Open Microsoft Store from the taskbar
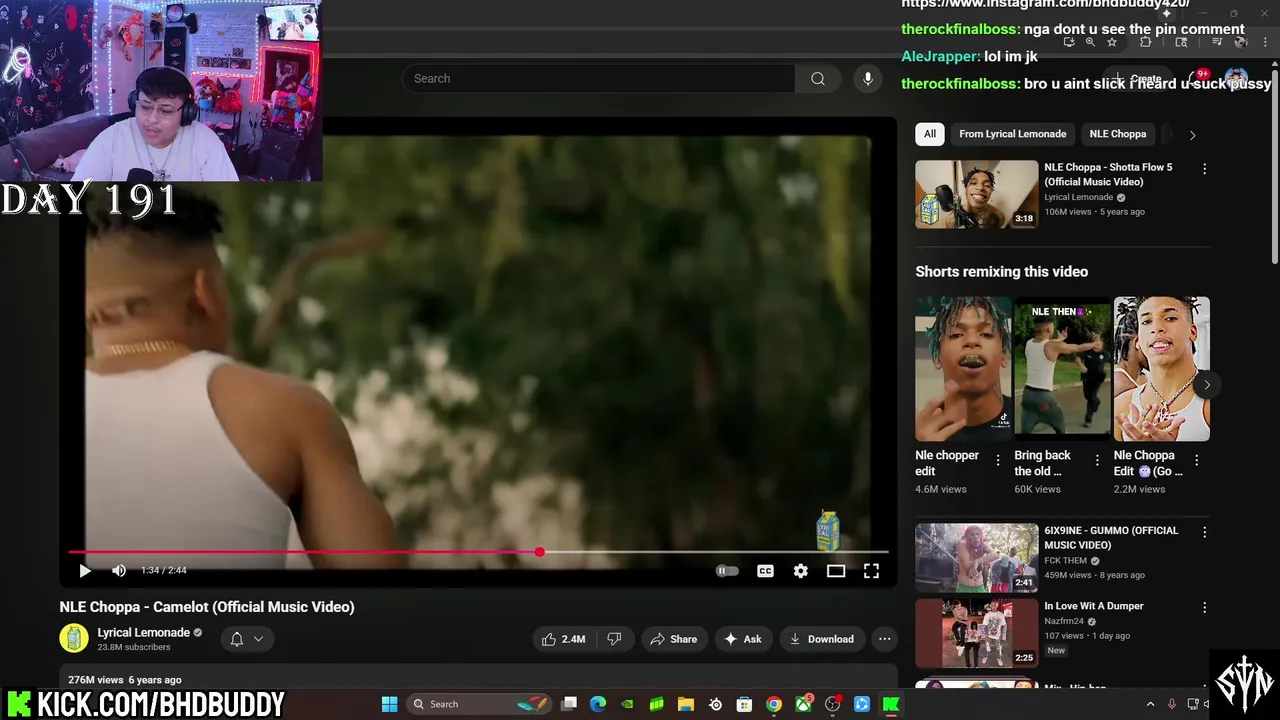This screenshot has height=720, width=1280. (744, 704)
